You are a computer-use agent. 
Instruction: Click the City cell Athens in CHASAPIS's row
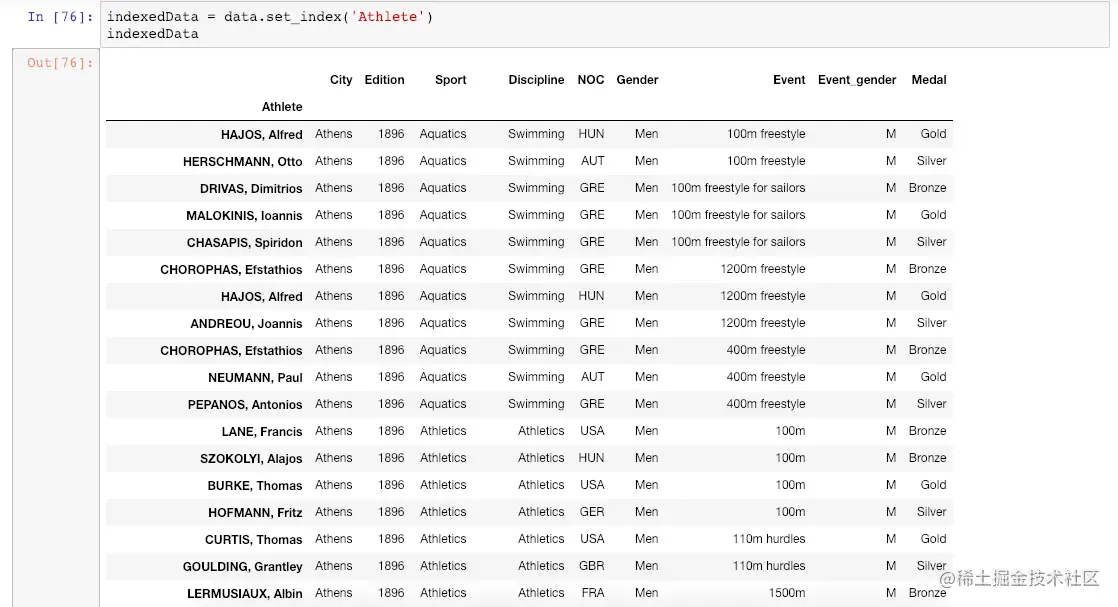(334, 243)
